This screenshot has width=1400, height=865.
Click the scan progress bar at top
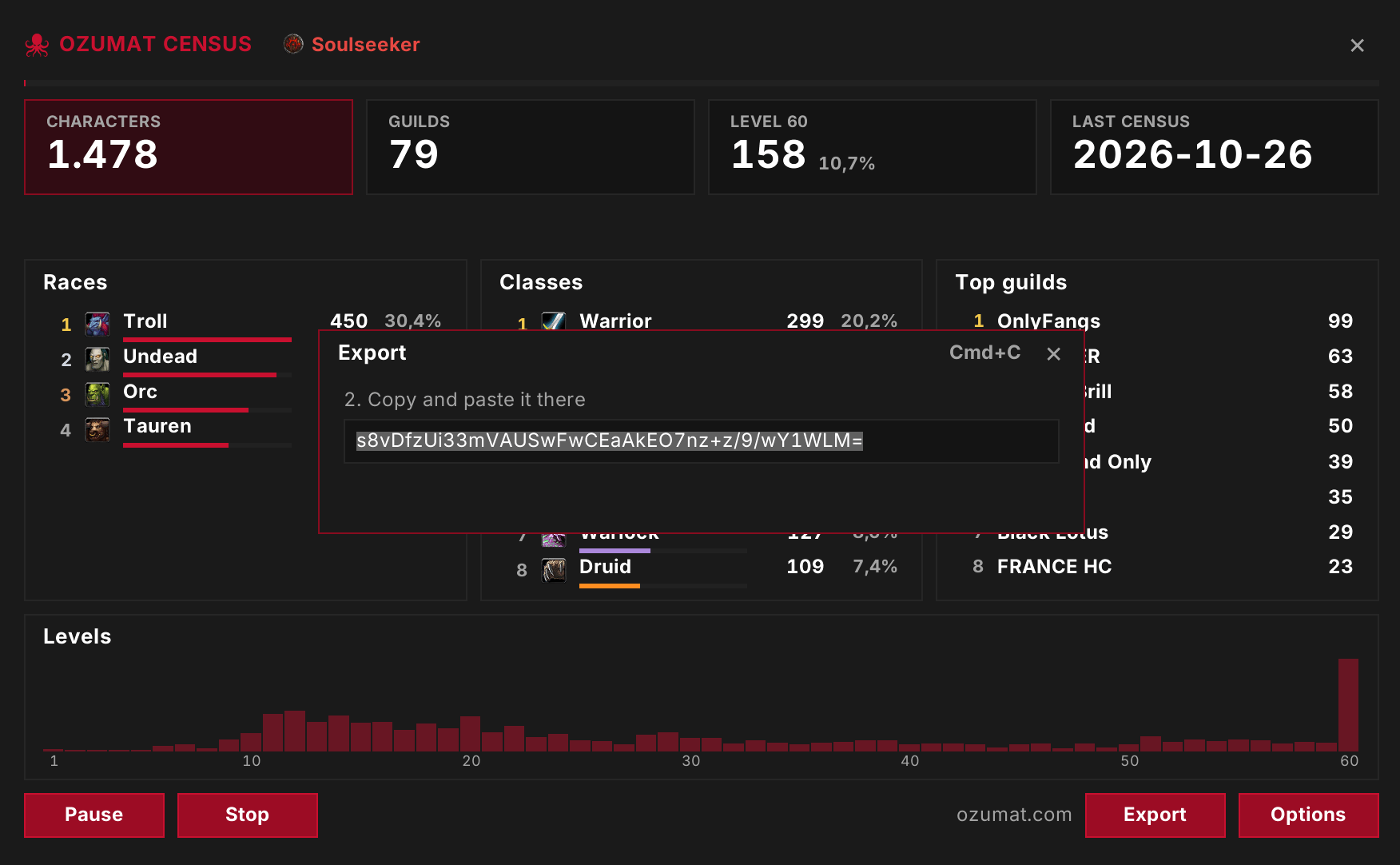click(x=702, y=83)
